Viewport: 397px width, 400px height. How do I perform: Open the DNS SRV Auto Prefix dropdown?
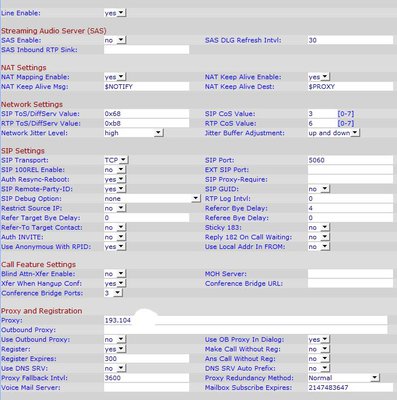coord(318,369)
